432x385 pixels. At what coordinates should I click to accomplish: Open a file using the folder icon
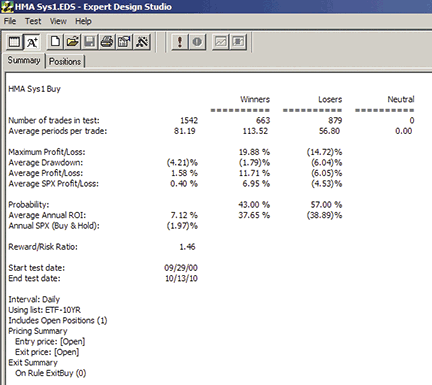click(73, 42)
